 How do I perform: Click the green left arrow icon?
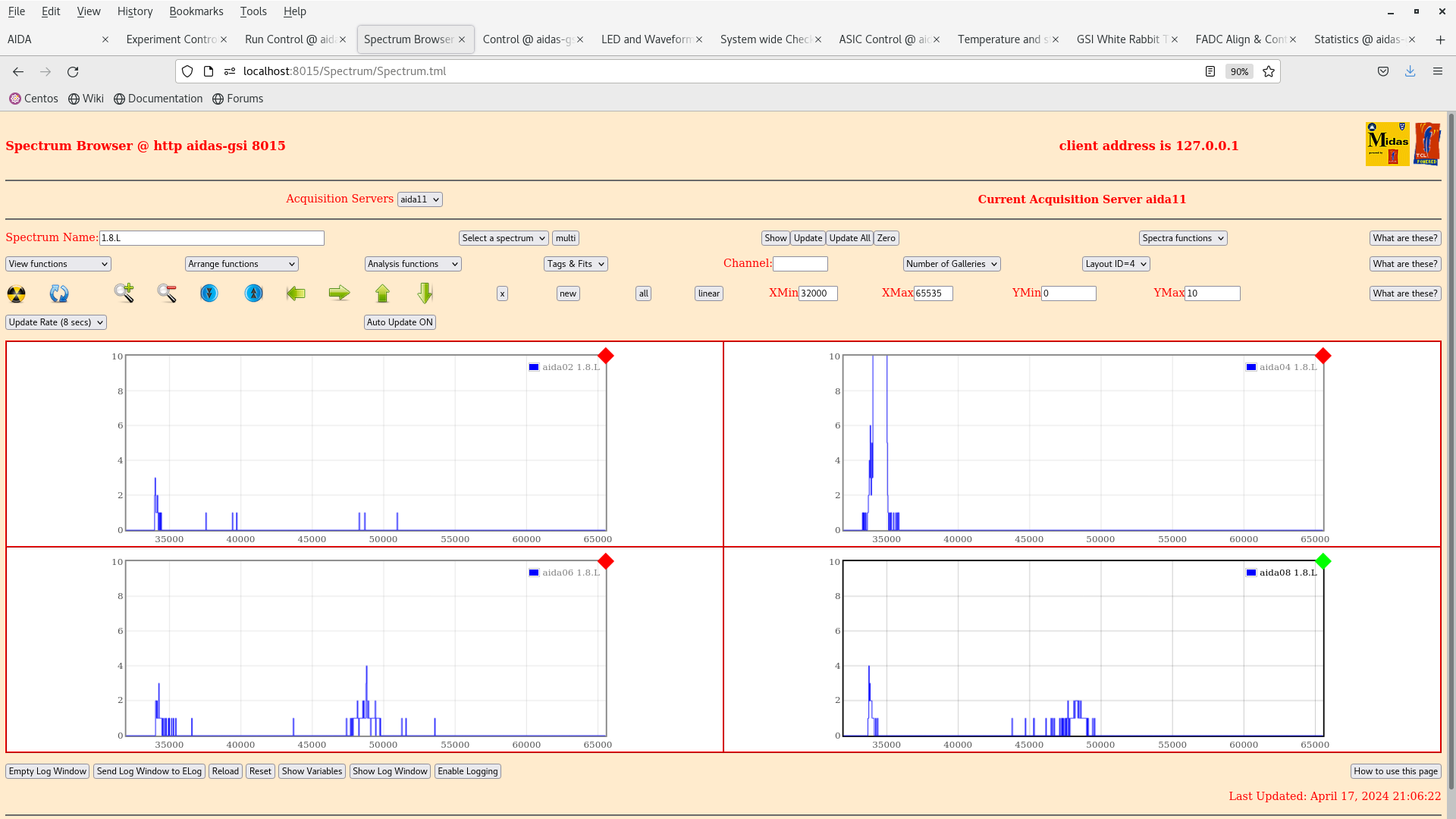tap(296, 293)
